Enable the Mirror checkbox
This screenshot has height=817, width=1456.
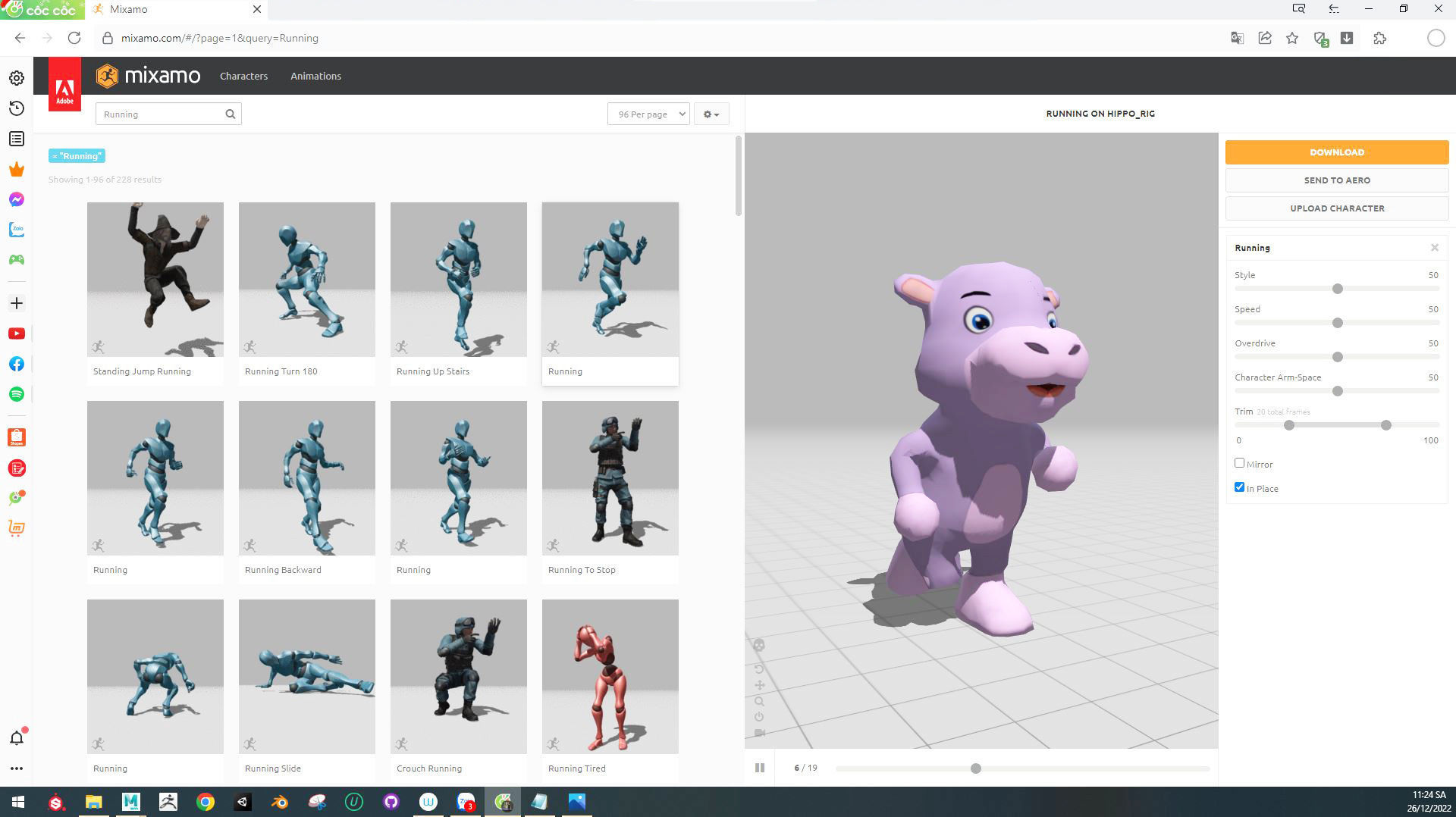pyautogui.click(x=1239, y=463)
